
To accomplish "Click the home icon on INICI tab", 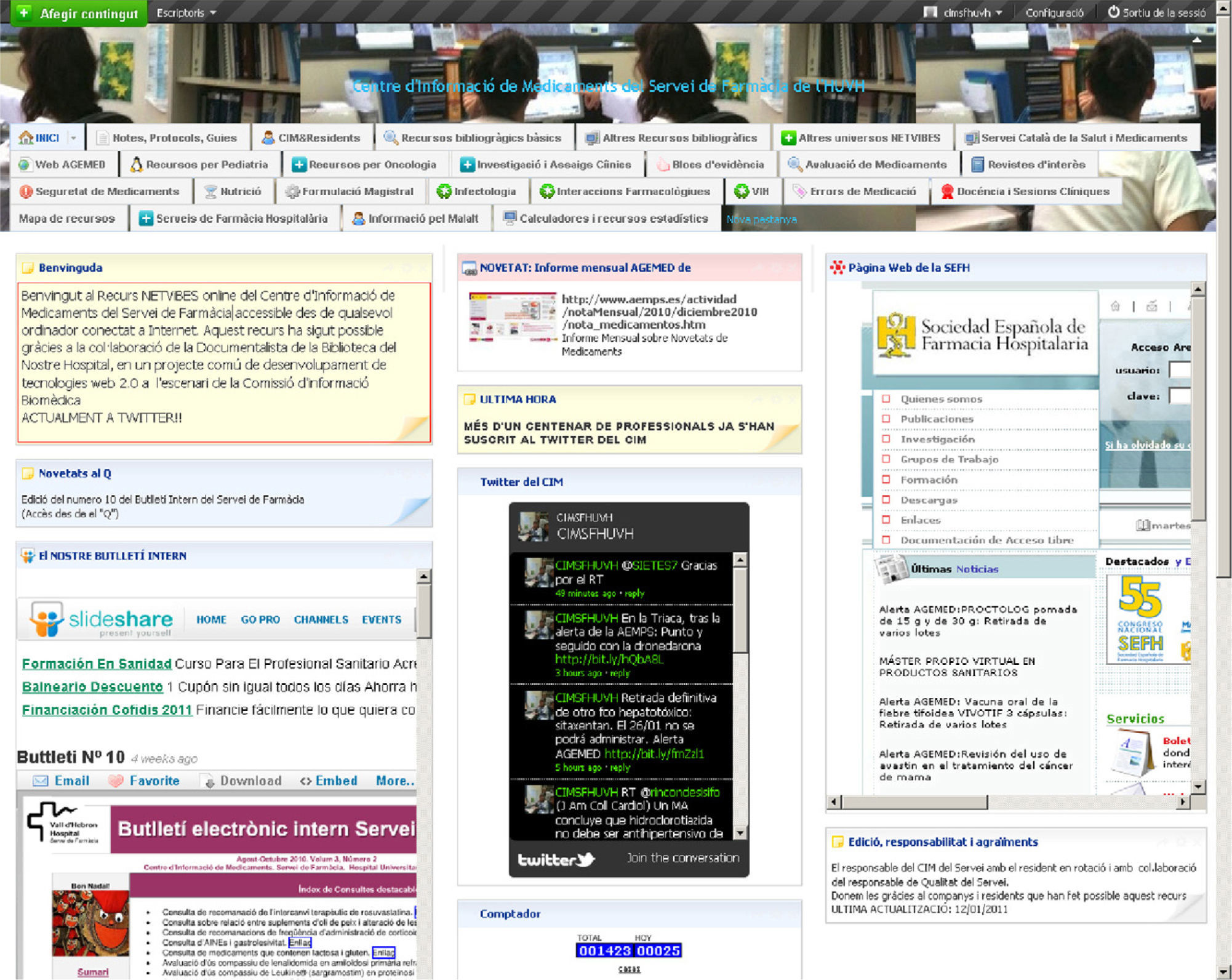I will (x=26, y=138).
